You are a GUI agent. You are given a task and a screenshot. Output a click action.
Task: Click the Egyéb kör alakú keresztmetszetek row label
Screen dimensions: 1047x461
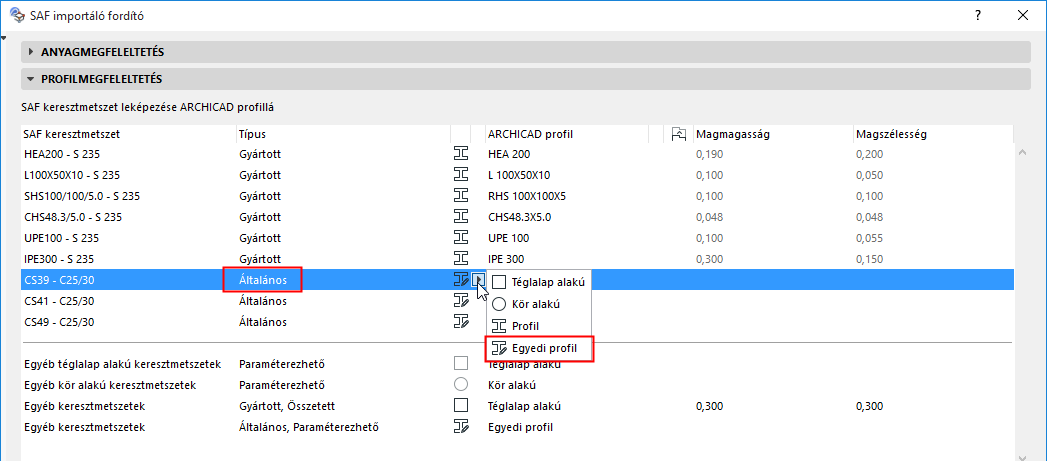pos(110,385)
